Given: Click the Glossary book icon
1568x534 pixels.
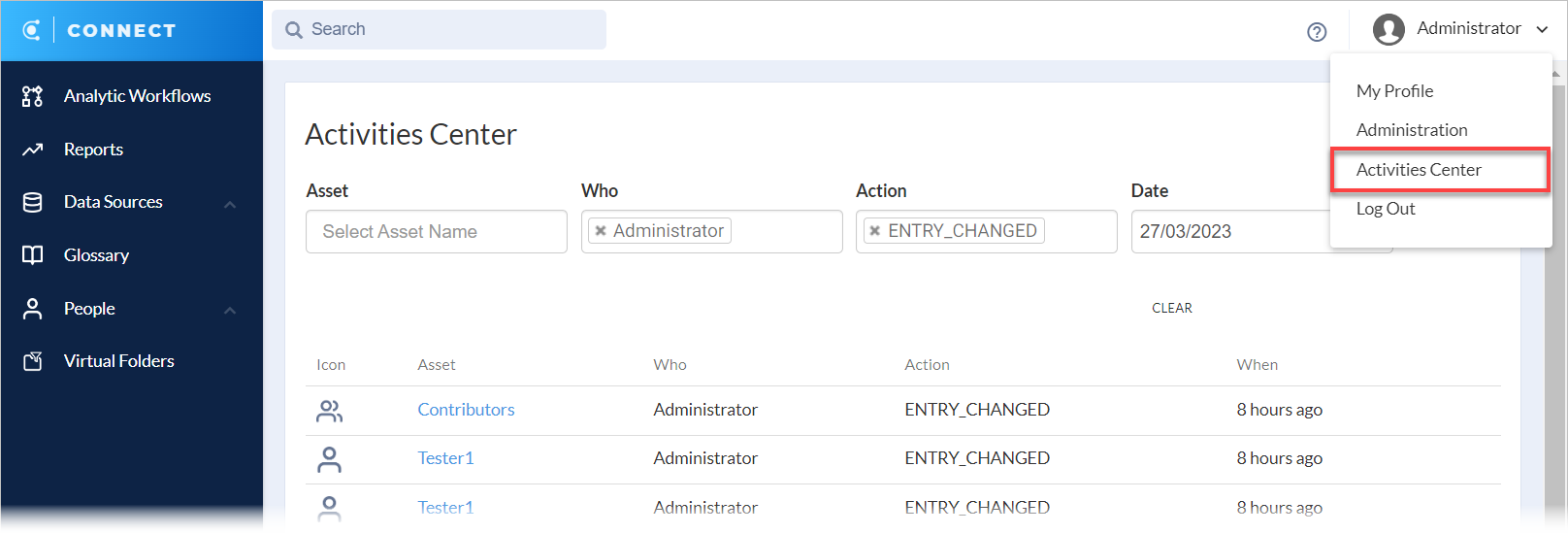Looking at the screenshot, I should click(x=33, y=255).
